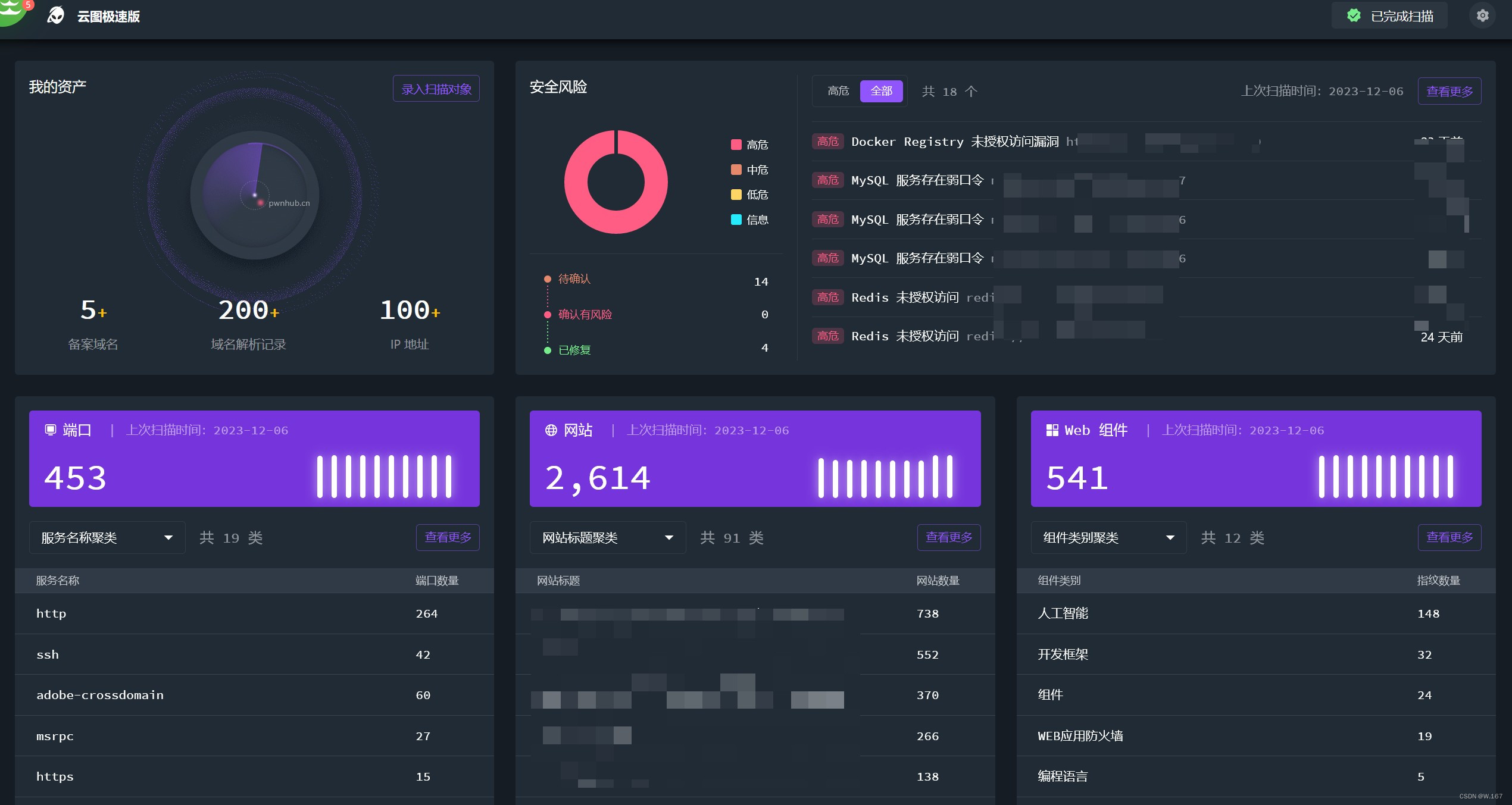Click the pwnhub.cn radar dot
1512x805 pixels.
tap(260, 203)
